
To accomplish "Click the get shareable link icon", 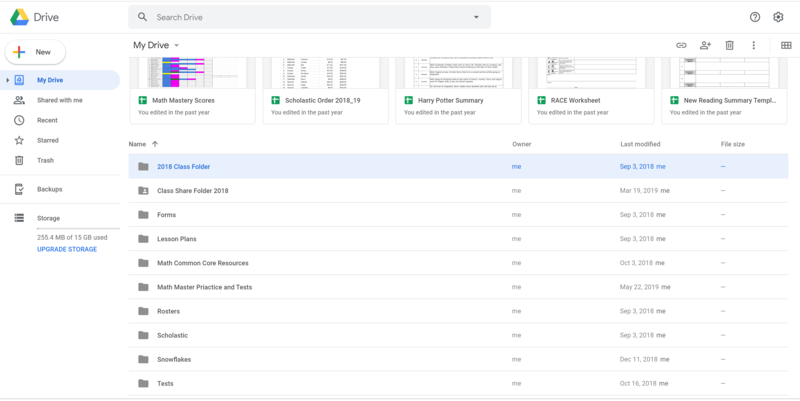I will point(681,45).
